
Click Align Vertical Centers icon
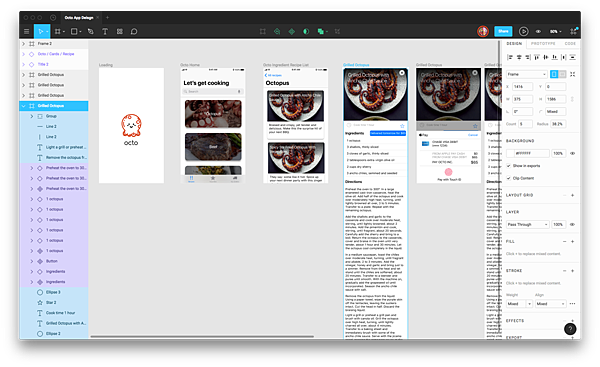[546, 57]
